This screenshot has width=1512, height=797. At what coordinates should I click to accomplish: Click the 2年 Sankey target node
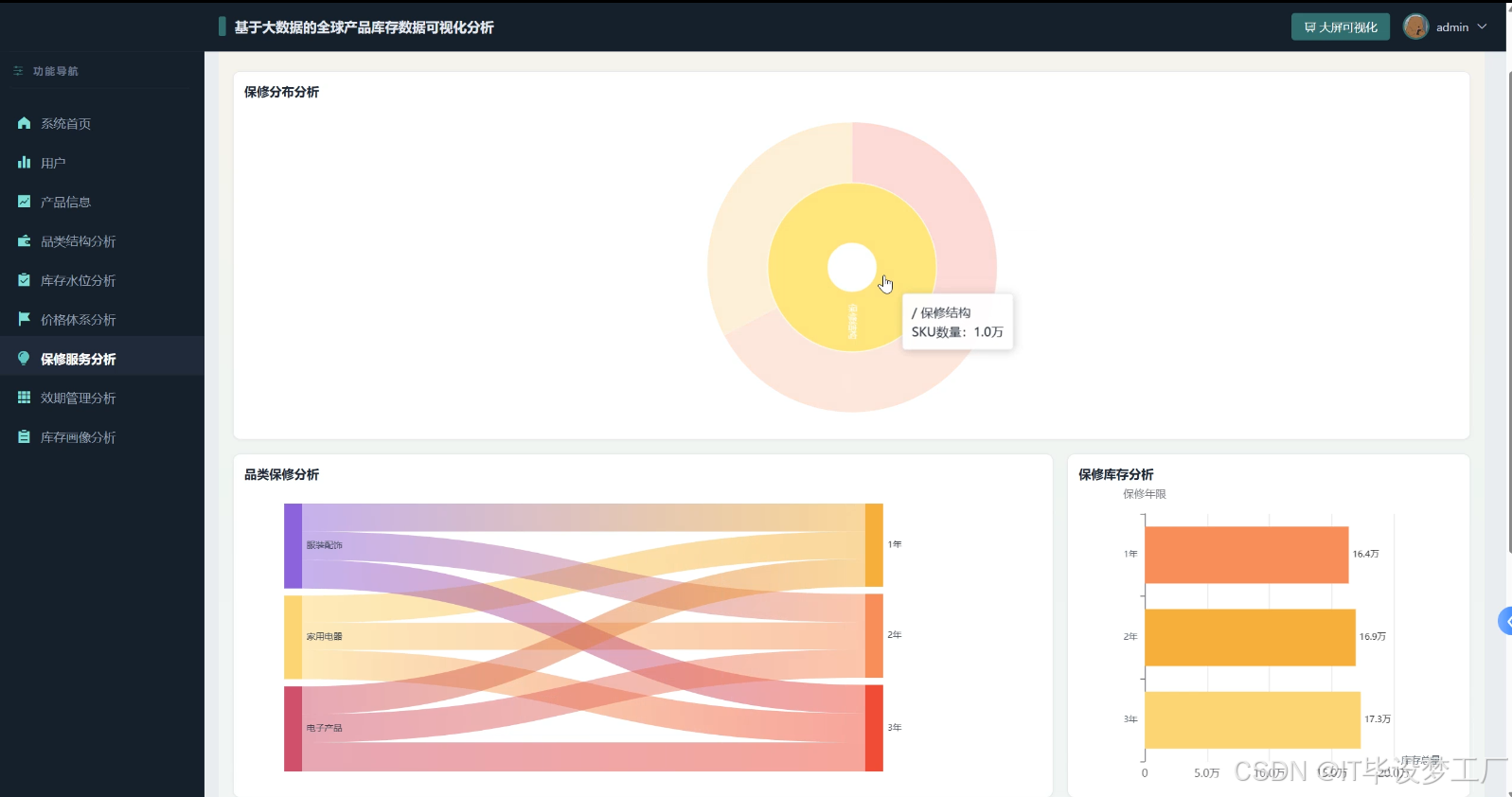point(874,635)
